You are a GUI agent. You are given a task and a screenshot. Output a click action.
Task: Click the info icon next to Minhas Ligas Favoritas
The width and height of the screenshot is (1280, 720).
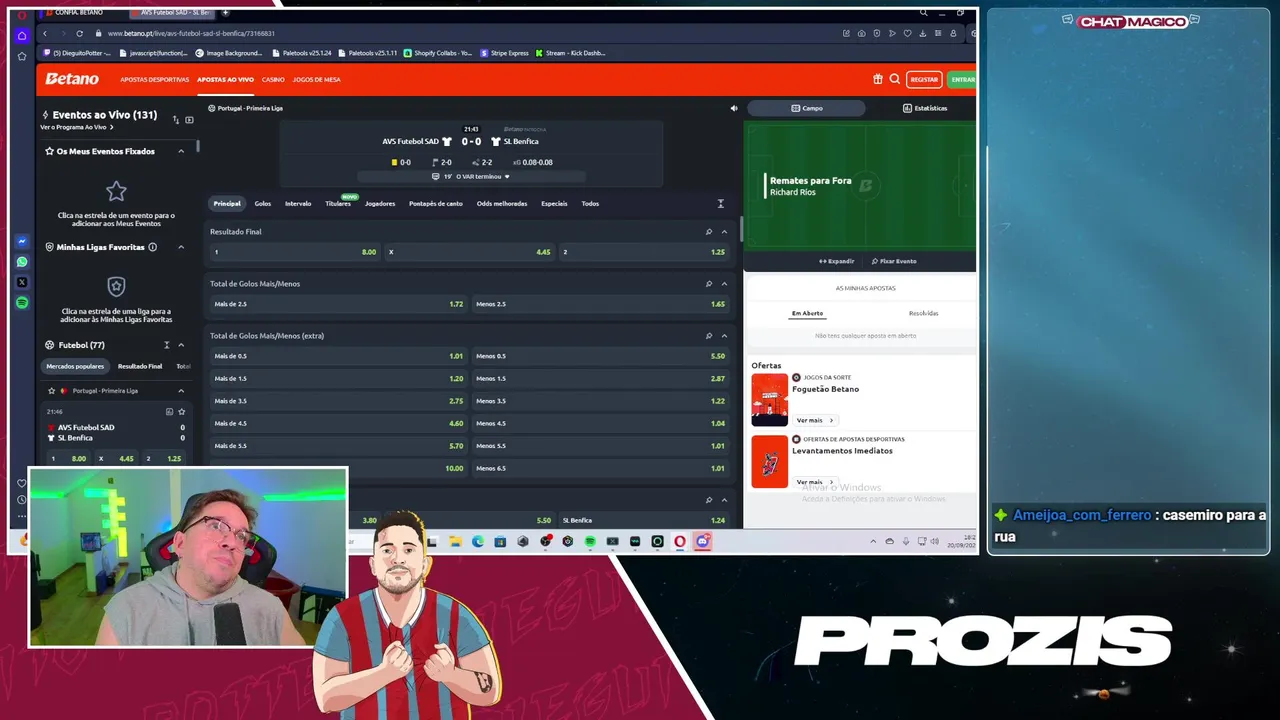[x=152, y=247]
